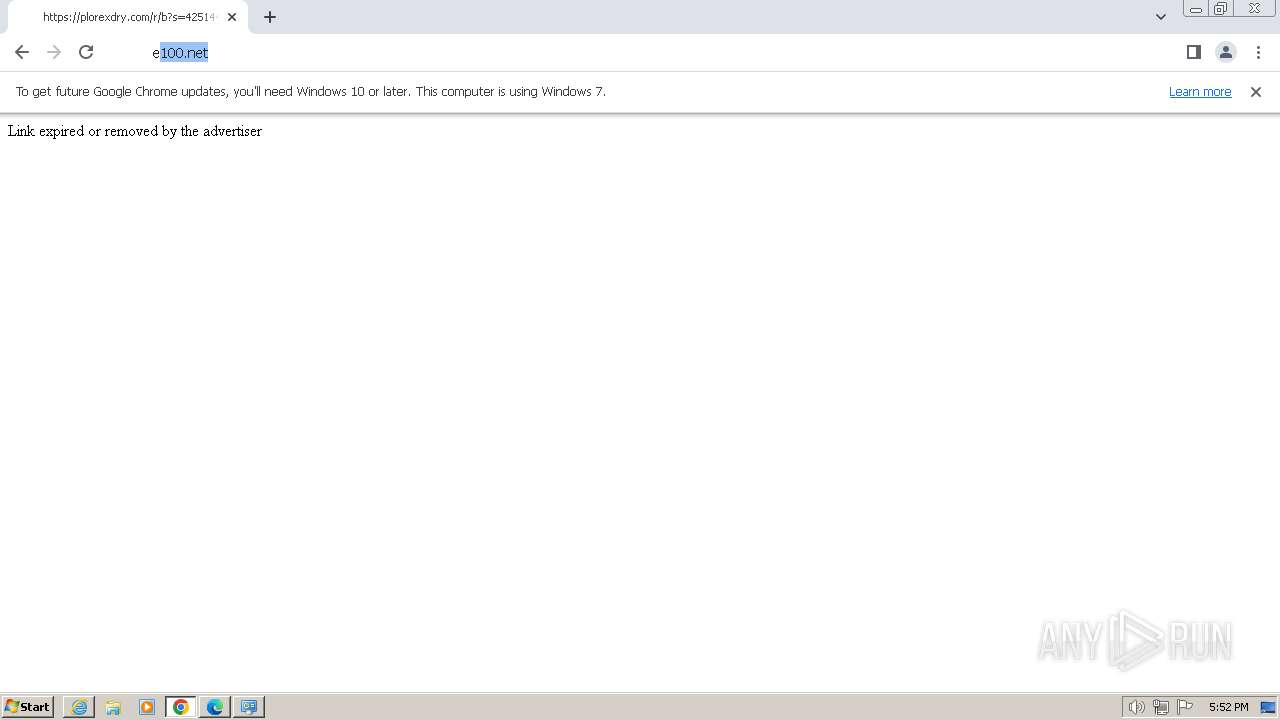The image size is (1280, 720).
Task: Open Windows Explorer folder from the taskbar
Action: pos(113,707)
